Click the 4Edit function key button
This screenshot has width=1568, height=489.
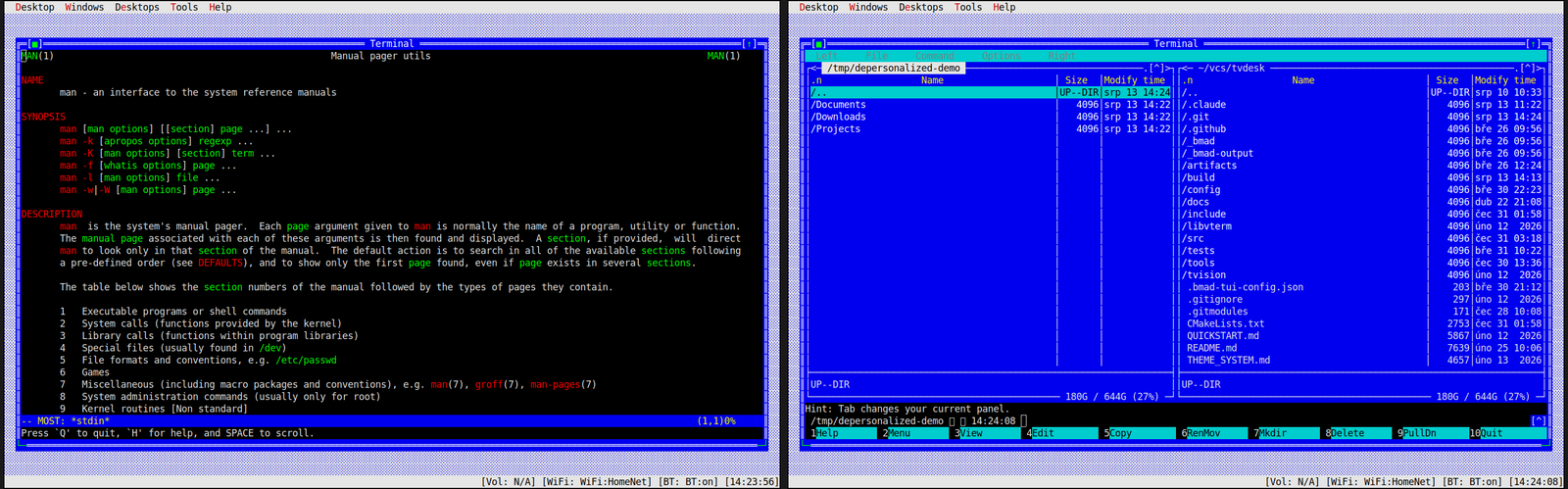pyautogui.click(x=1063, y=433)
